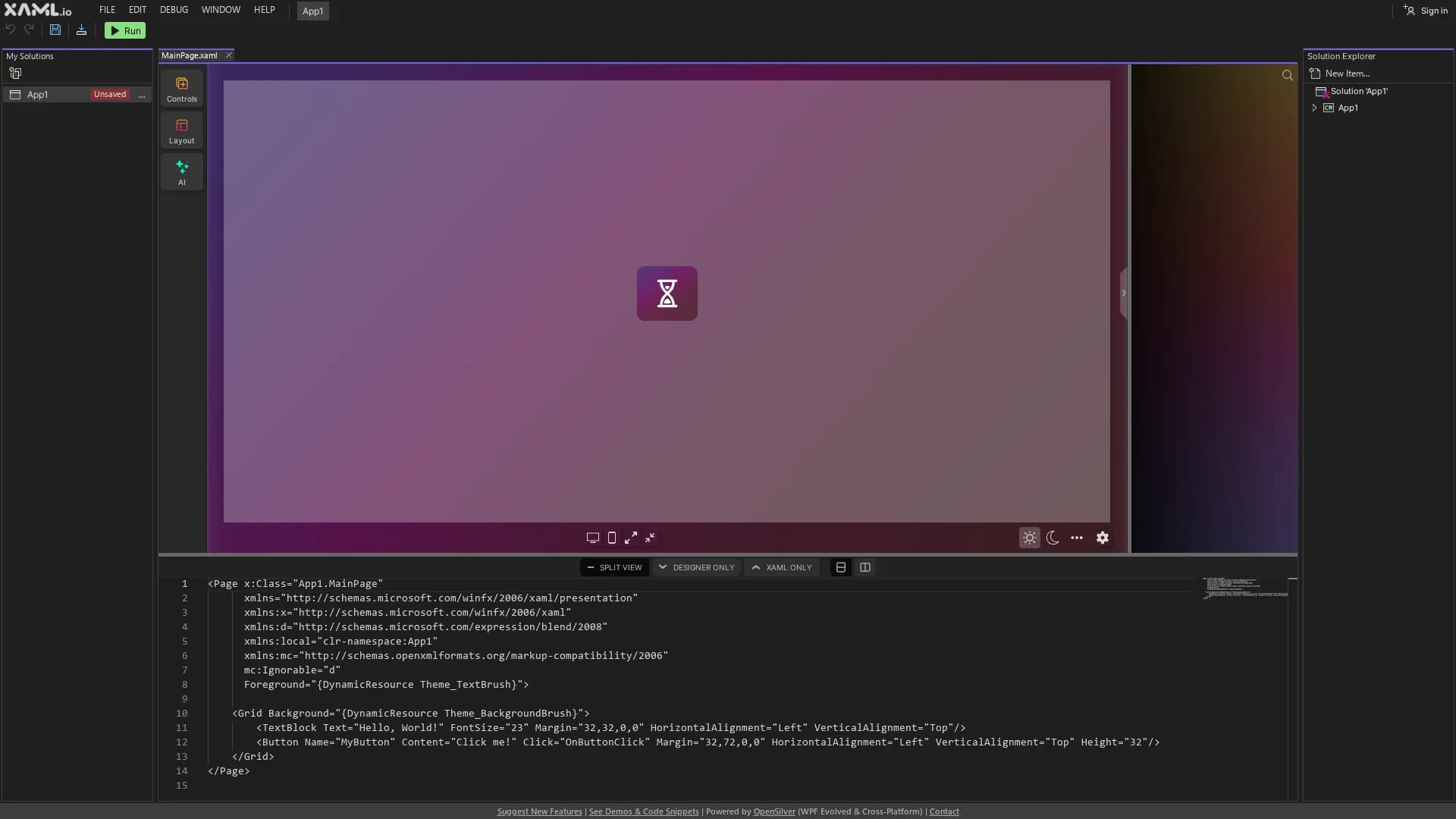Collapse side pane with chevron handle
Viewport: 1456px width, 819px height.
[1124, 293]
